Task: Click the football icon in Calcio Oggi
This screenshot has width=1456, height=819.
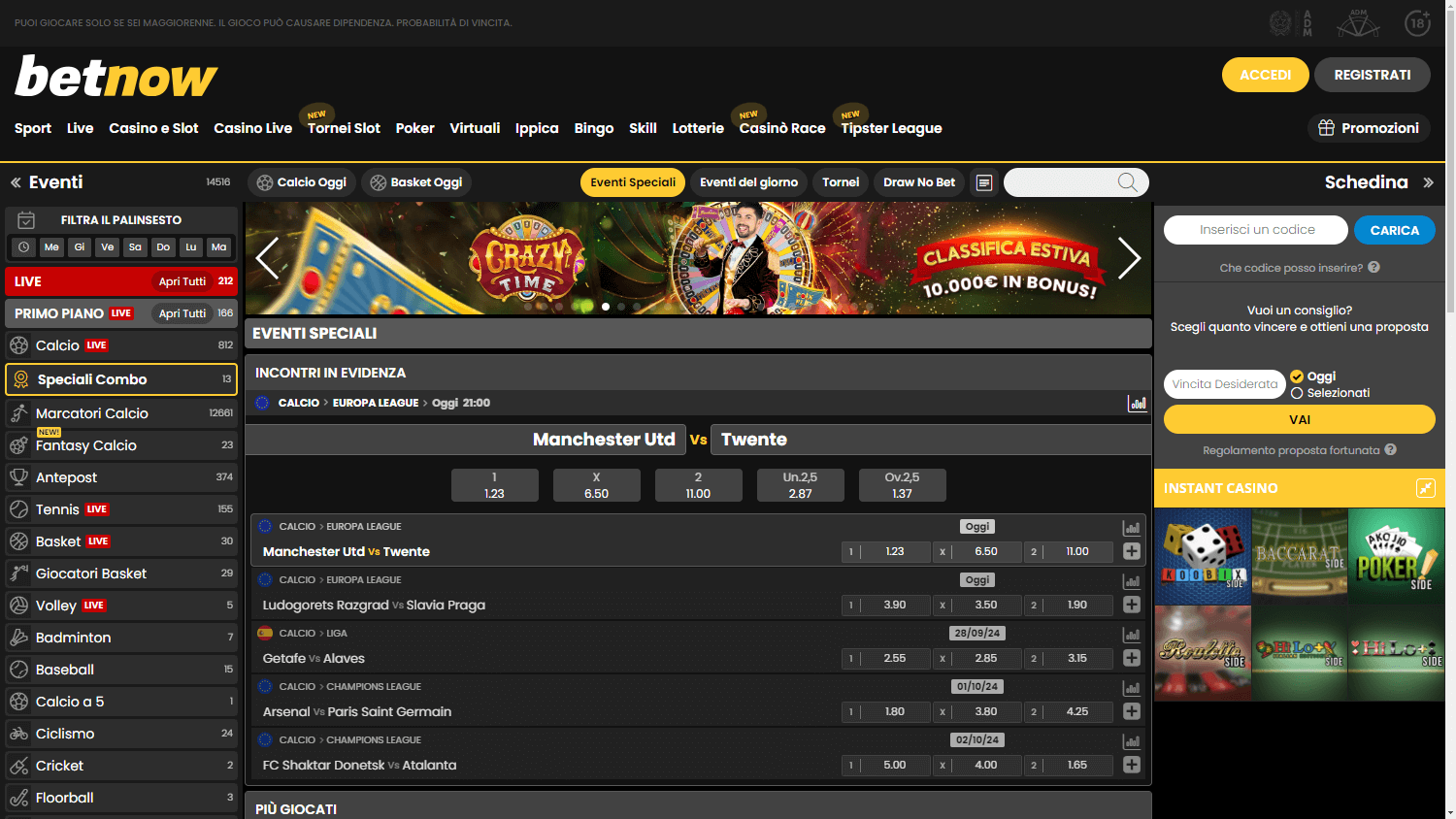Action: pos(265,182)
